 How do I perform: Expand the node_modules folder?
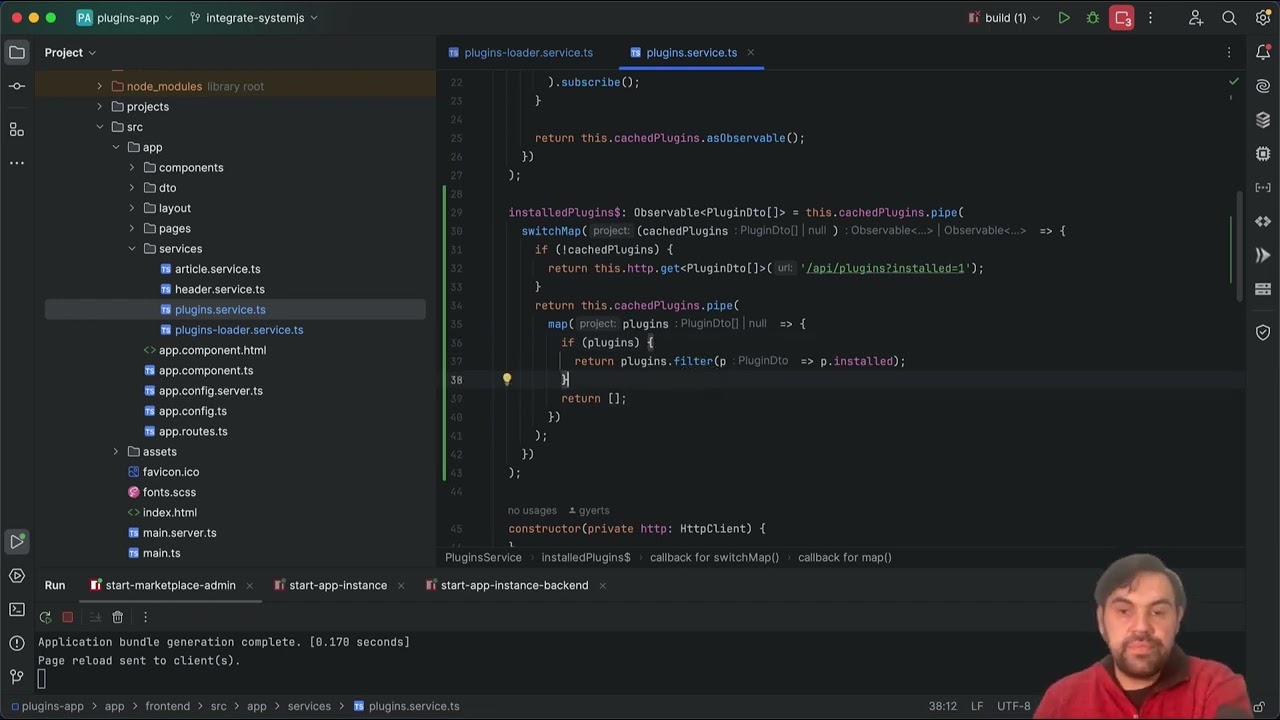[x=99, y=86]
